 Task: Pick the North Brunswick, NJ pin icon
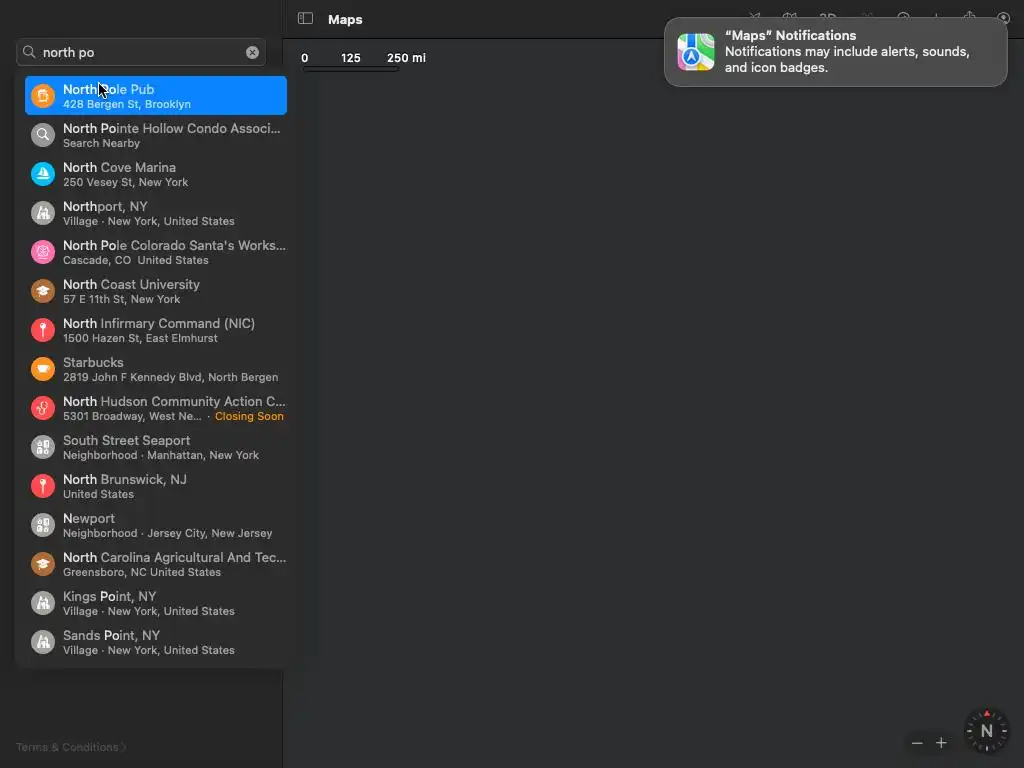coord(43,486)
